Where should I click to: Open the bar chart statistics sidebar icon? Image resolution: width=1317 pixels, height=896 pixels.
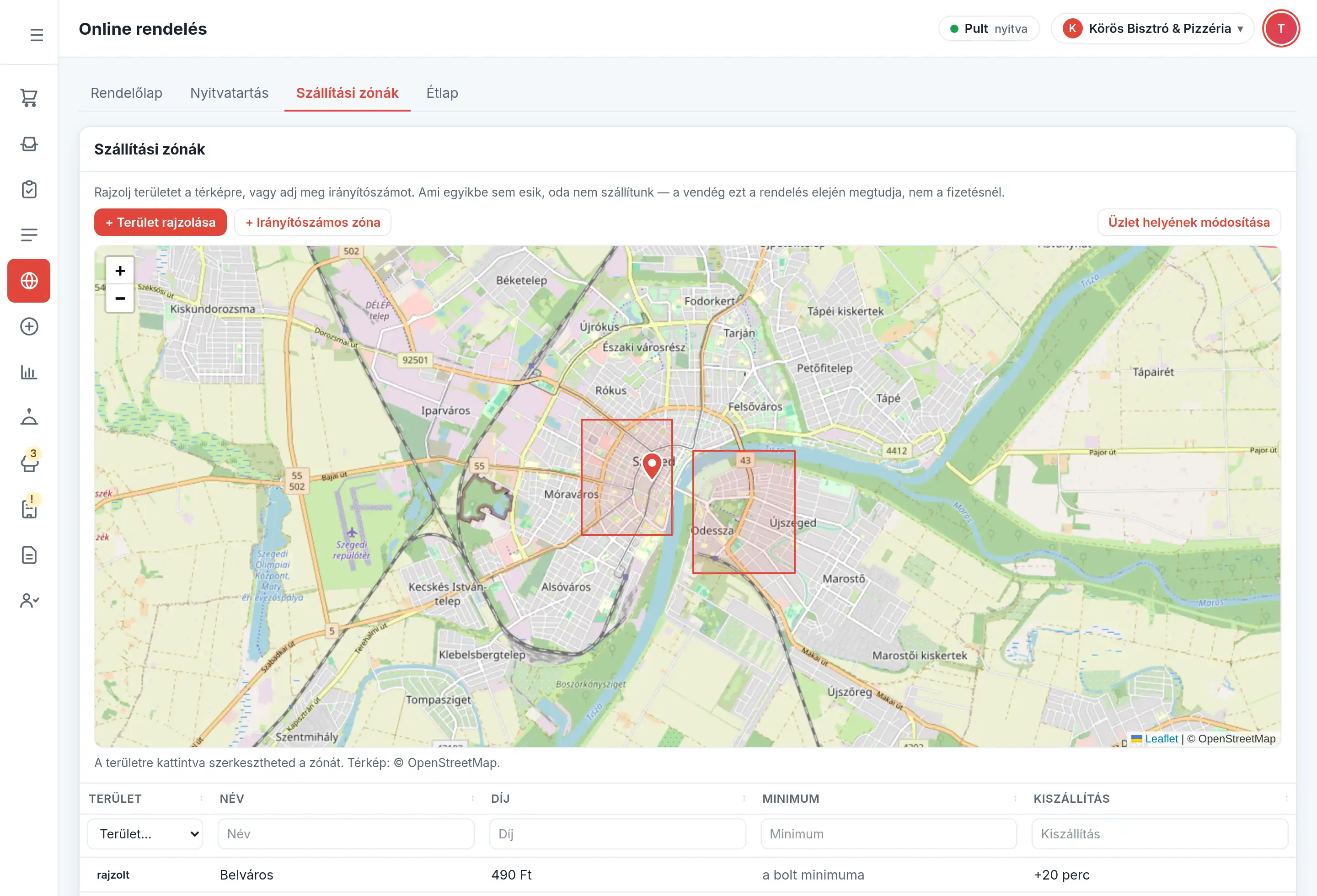point(29,372)
